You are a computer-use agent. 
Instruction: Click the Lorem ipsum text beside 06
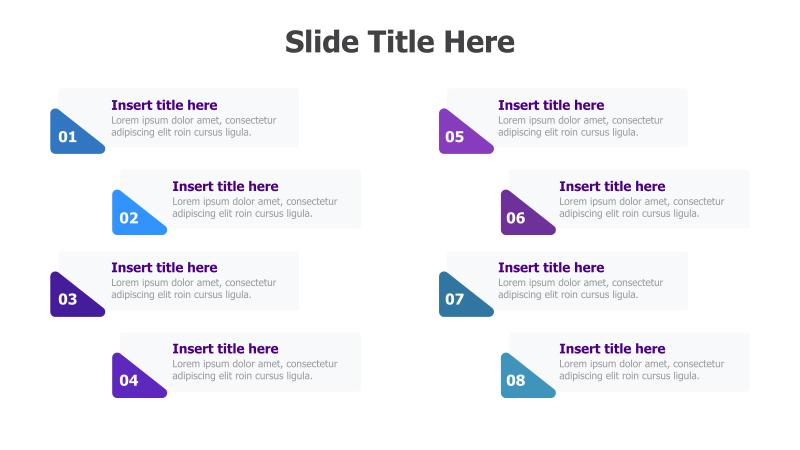642,207
